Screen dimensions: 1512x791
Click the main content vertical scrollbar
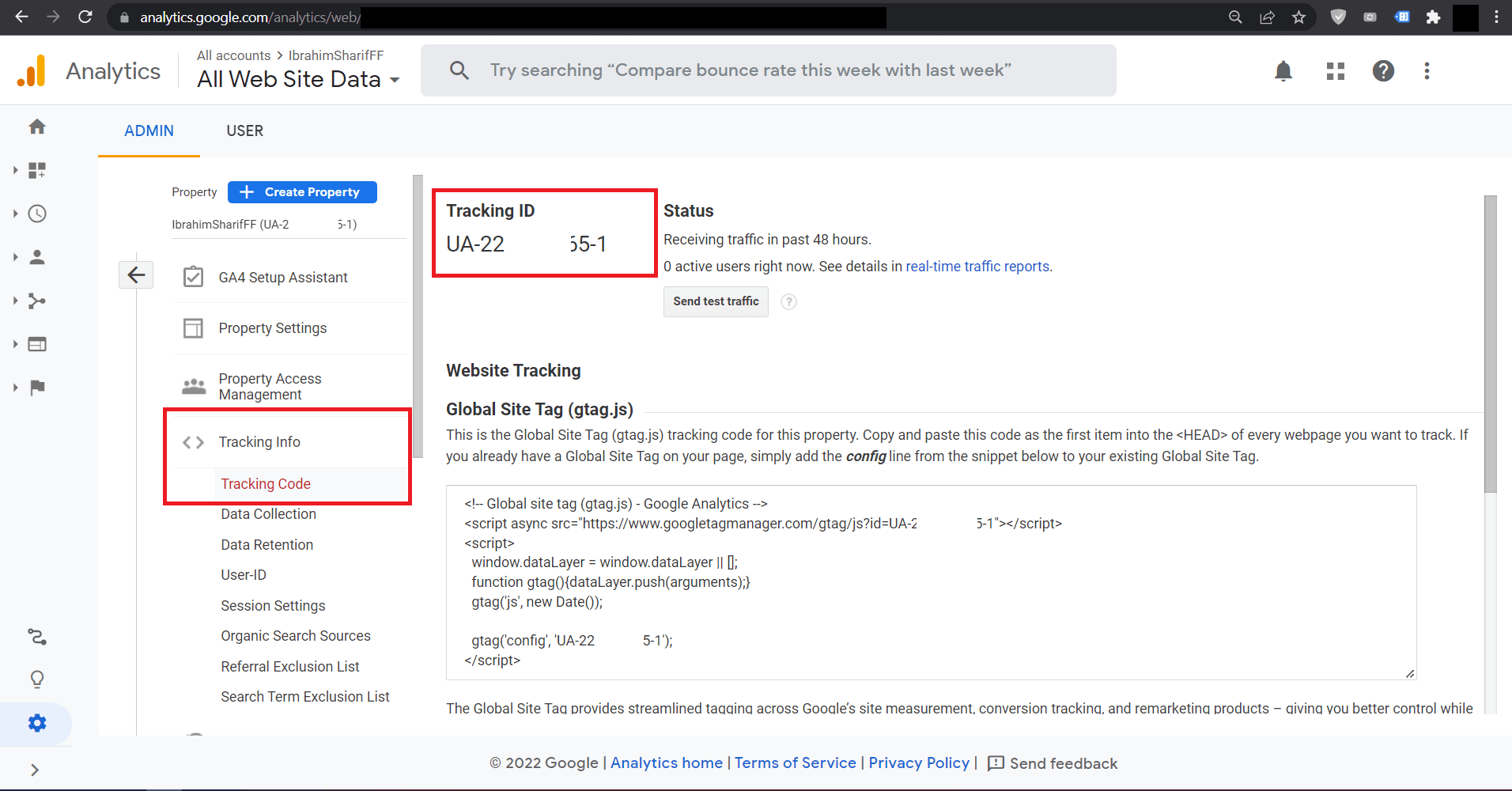click(1490, 344)
